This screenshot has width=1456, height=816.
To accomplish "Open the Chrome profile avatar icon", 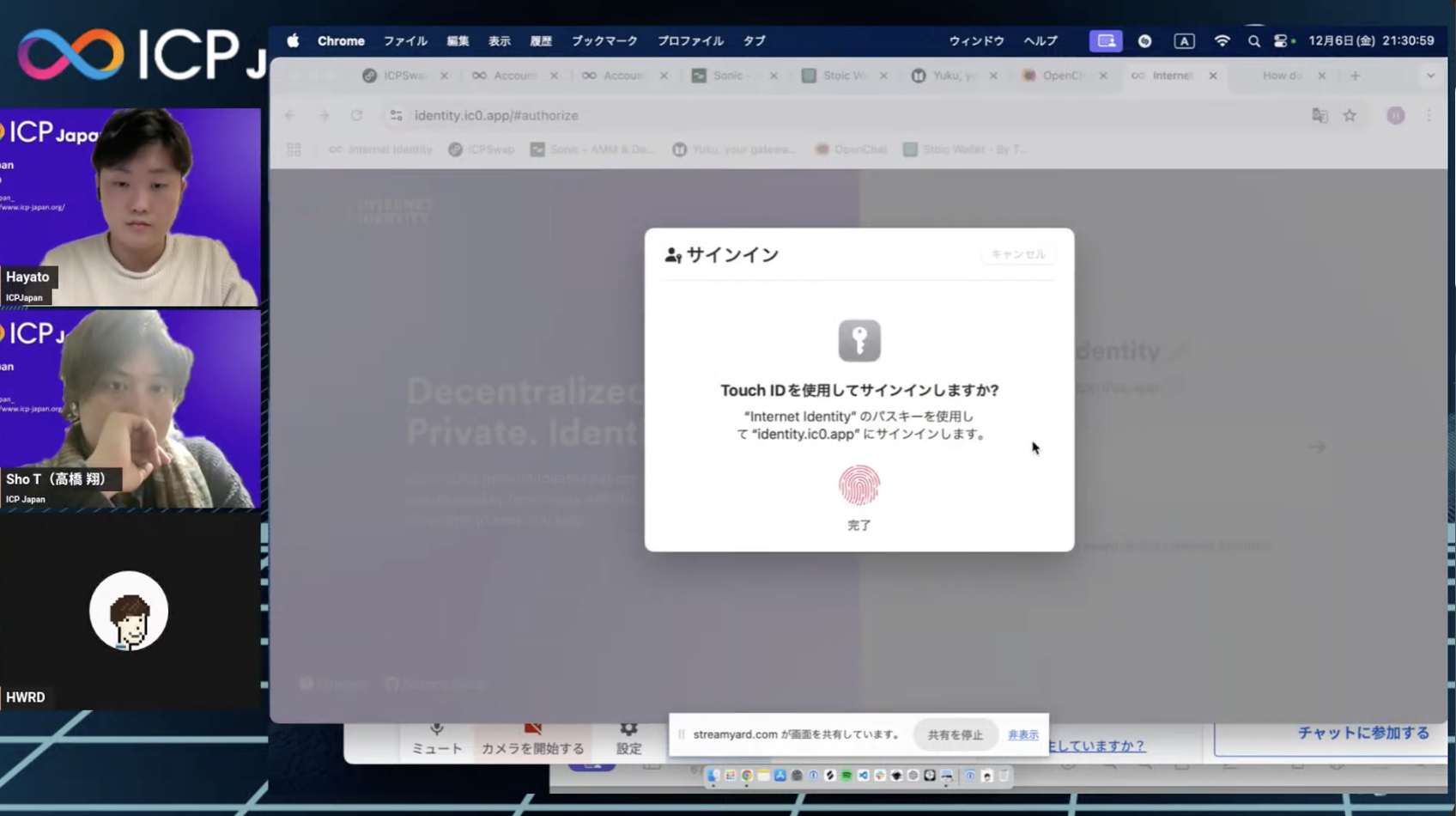I will pyautogui.click(x=1395, y=114).
